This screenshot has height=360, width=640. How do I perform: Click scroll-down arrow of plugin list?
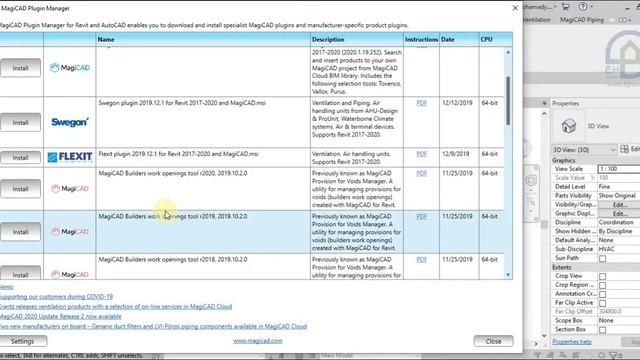point(508,275)
